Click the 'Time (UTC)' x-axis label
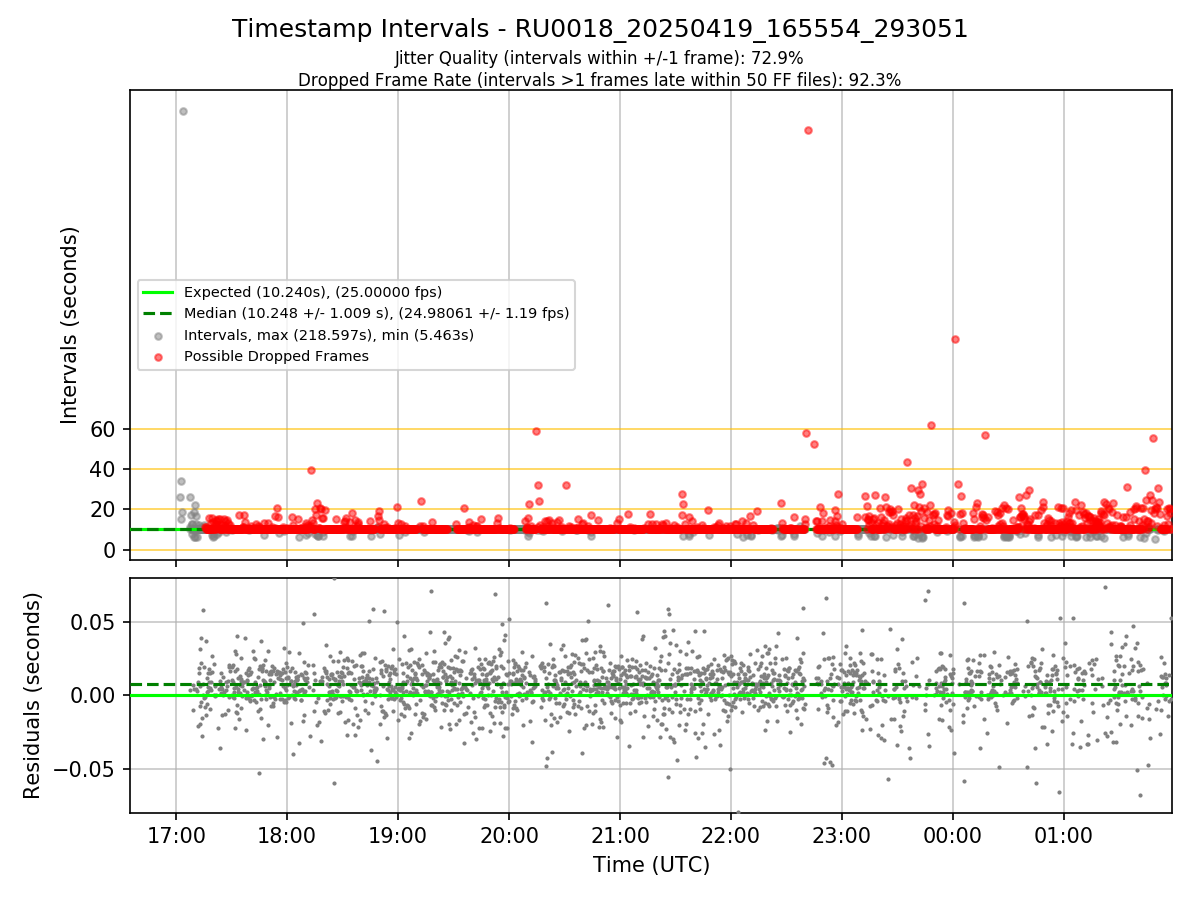Screen dimensions: 1200x900 651,865
